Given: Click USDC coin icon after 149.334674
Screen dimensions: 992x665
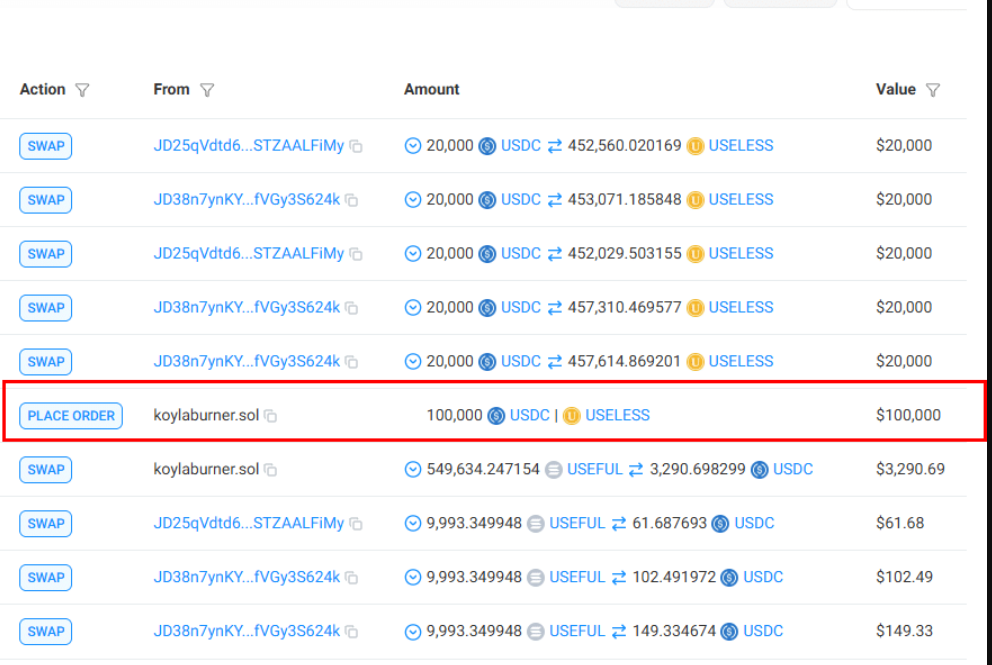Looking at the screenshot, I should 729,631.
